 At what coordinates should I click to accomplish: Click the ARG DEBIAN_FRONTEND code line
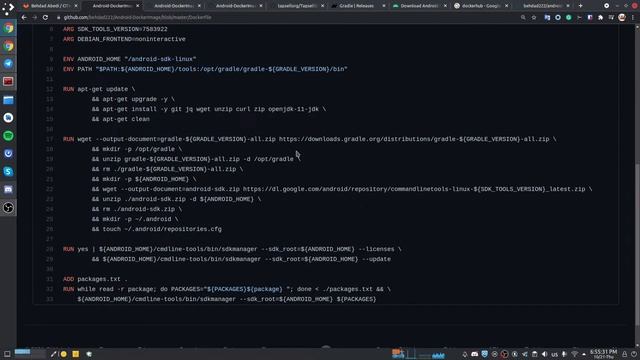pyautogui.click(x=124, y=39)
